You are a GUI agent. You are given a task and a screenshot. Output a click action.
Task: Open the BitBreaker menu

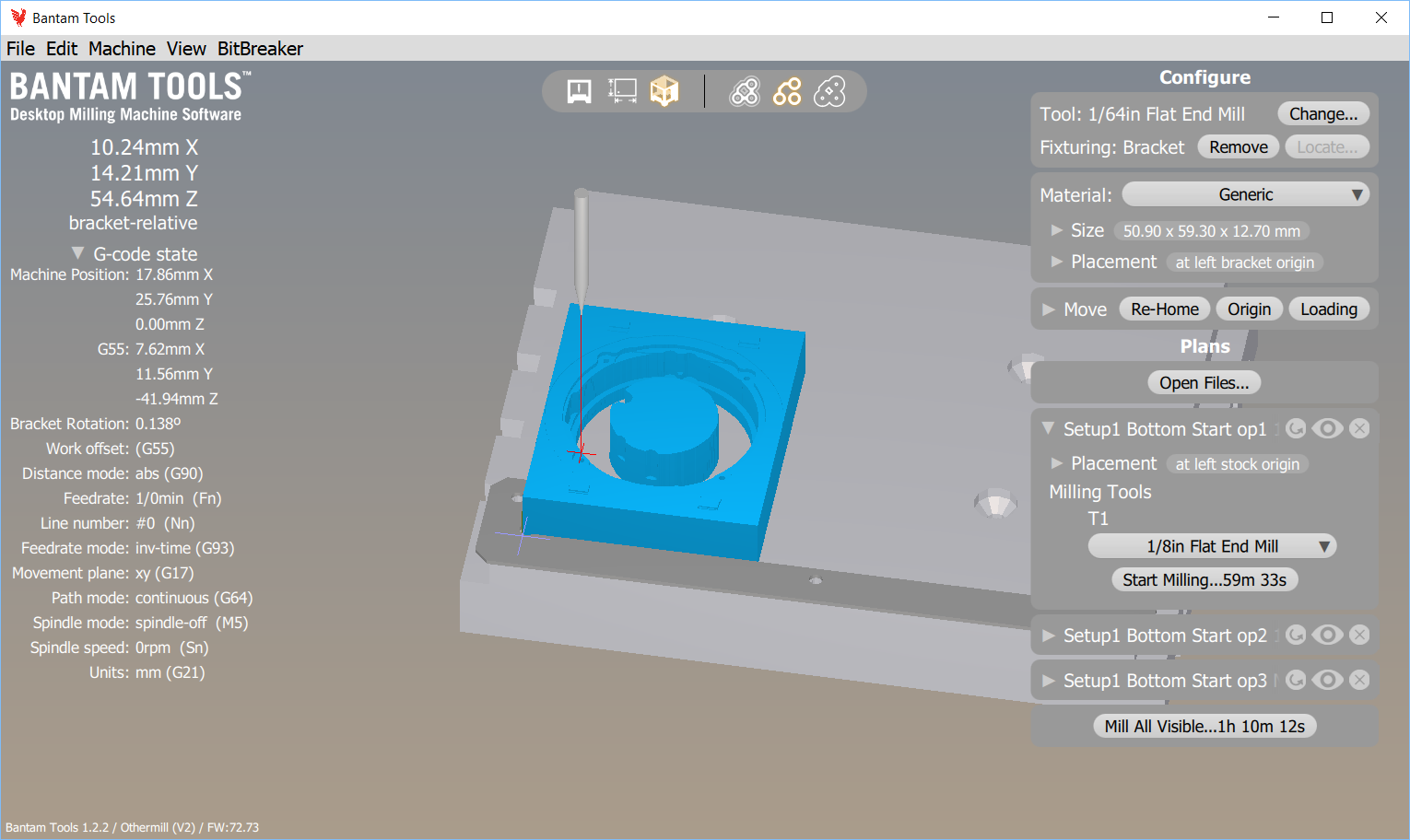(x=260, y=48)
